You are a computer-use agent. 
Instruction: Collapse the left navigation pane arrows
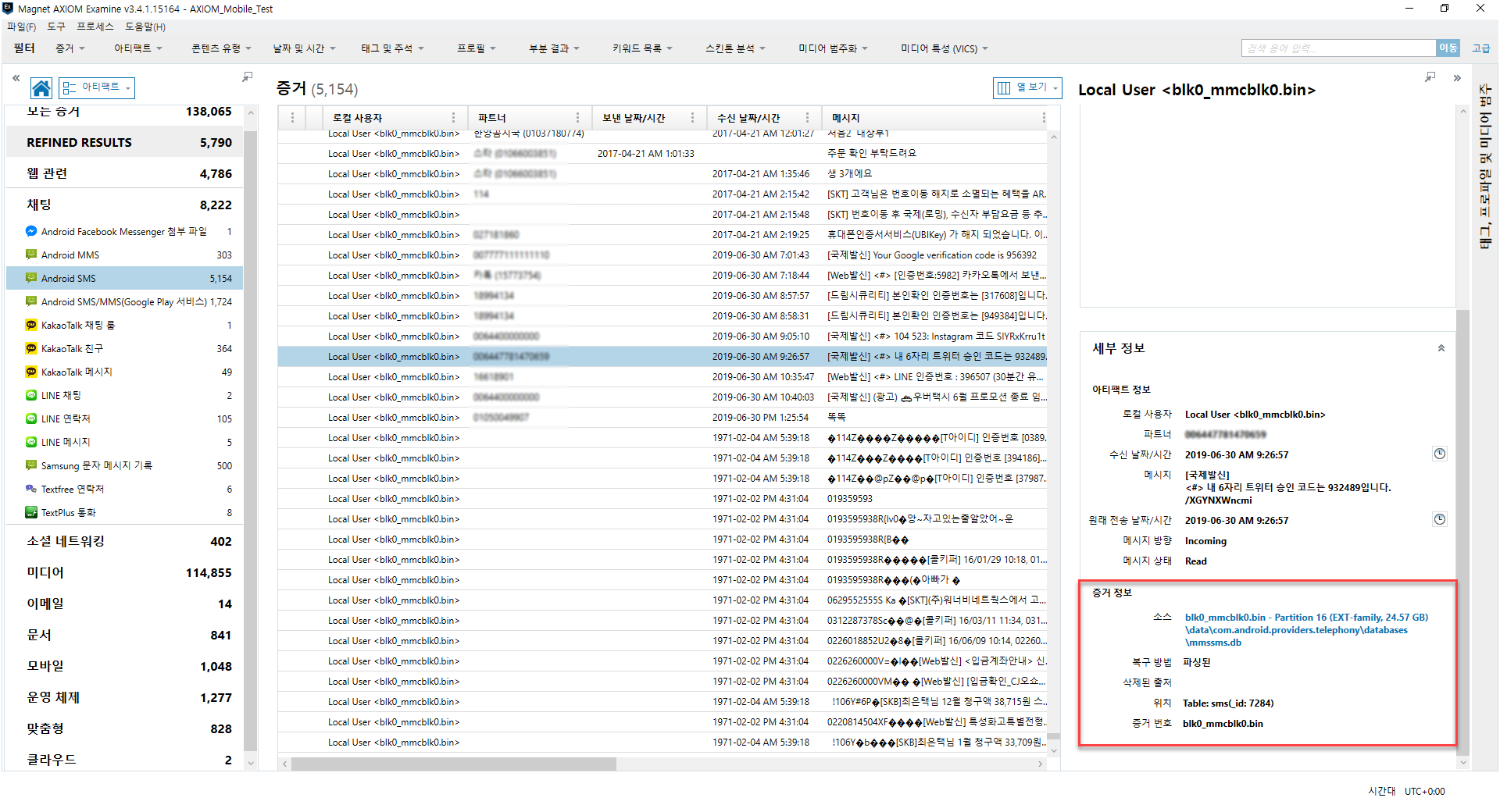pyautogui.click(x=16, y=78)
